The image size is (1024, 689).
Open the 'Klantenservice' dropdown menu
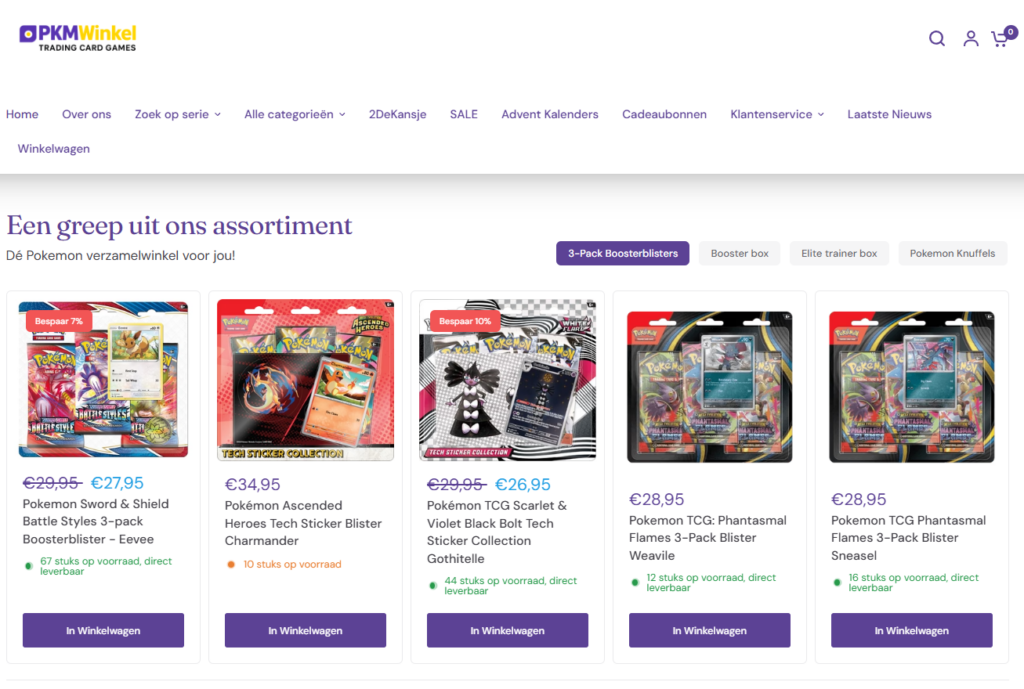(777, 114)
